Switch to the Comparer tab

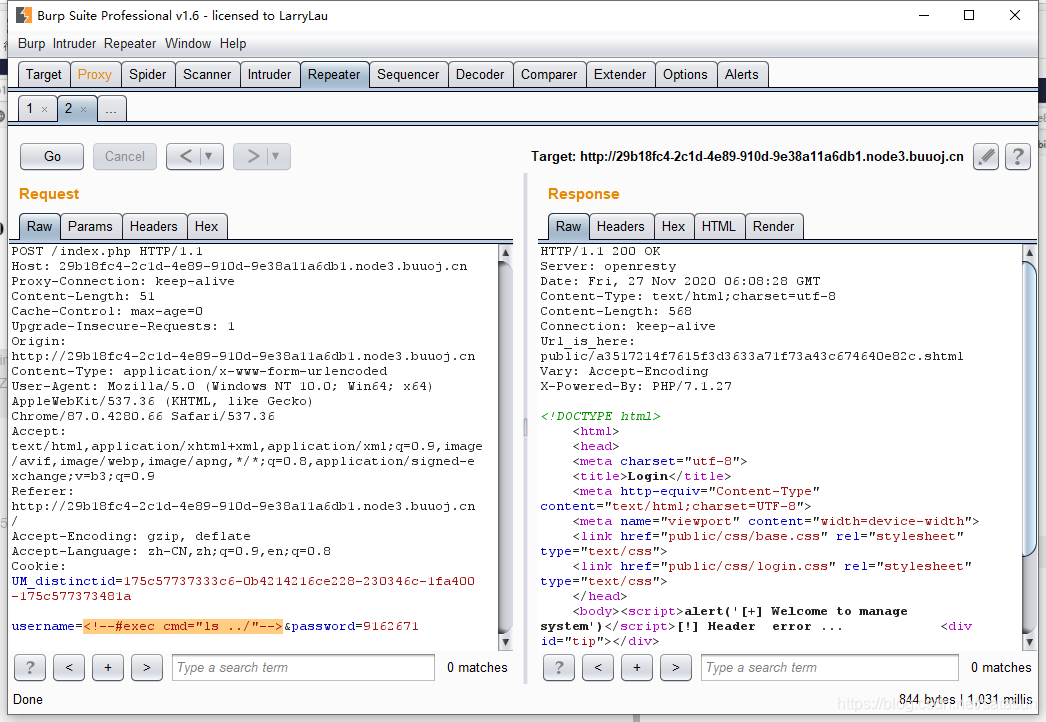548,75
